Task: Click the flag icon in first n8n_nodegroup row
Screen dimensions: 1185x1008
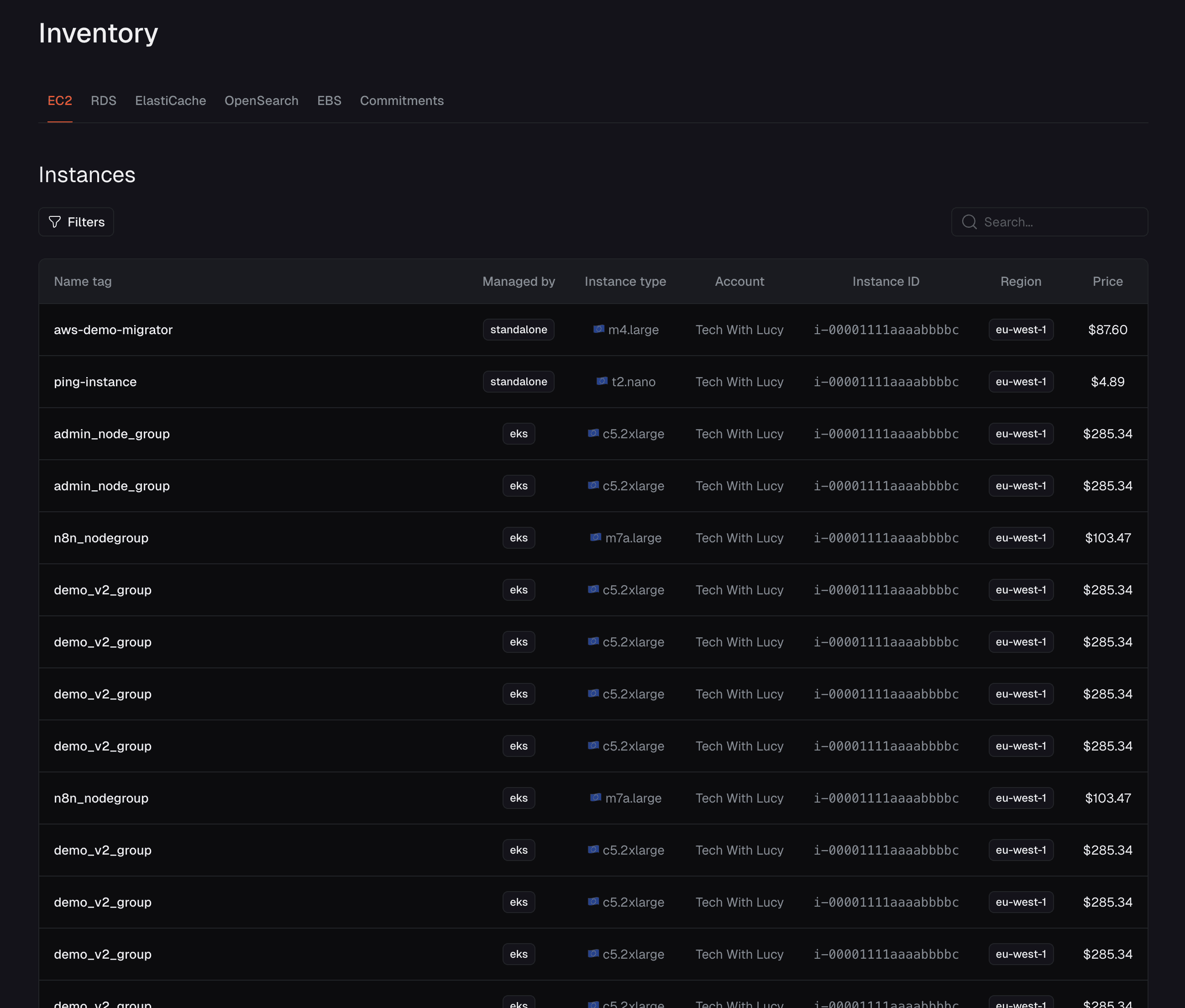Action: (595, 537)
